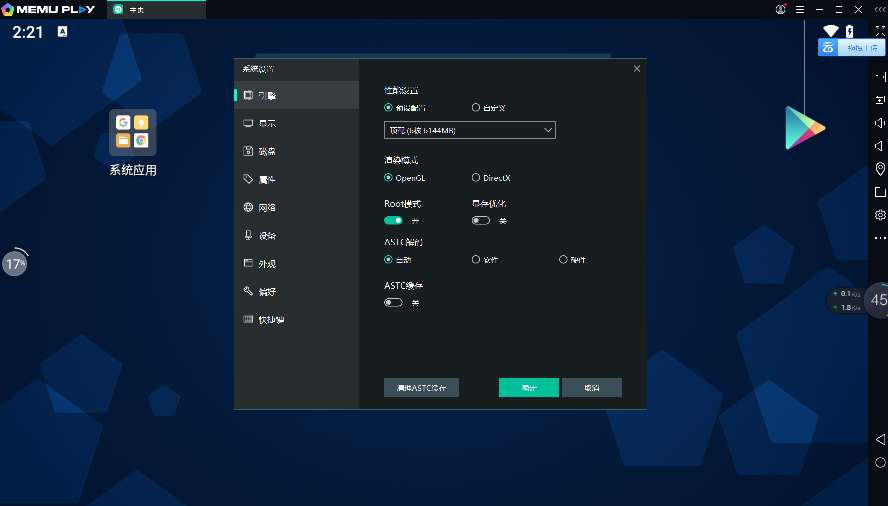The width and height of the screenshot is (888, 506).
Task: Click the MEmu Play logo
Action: tap(48, 10)
